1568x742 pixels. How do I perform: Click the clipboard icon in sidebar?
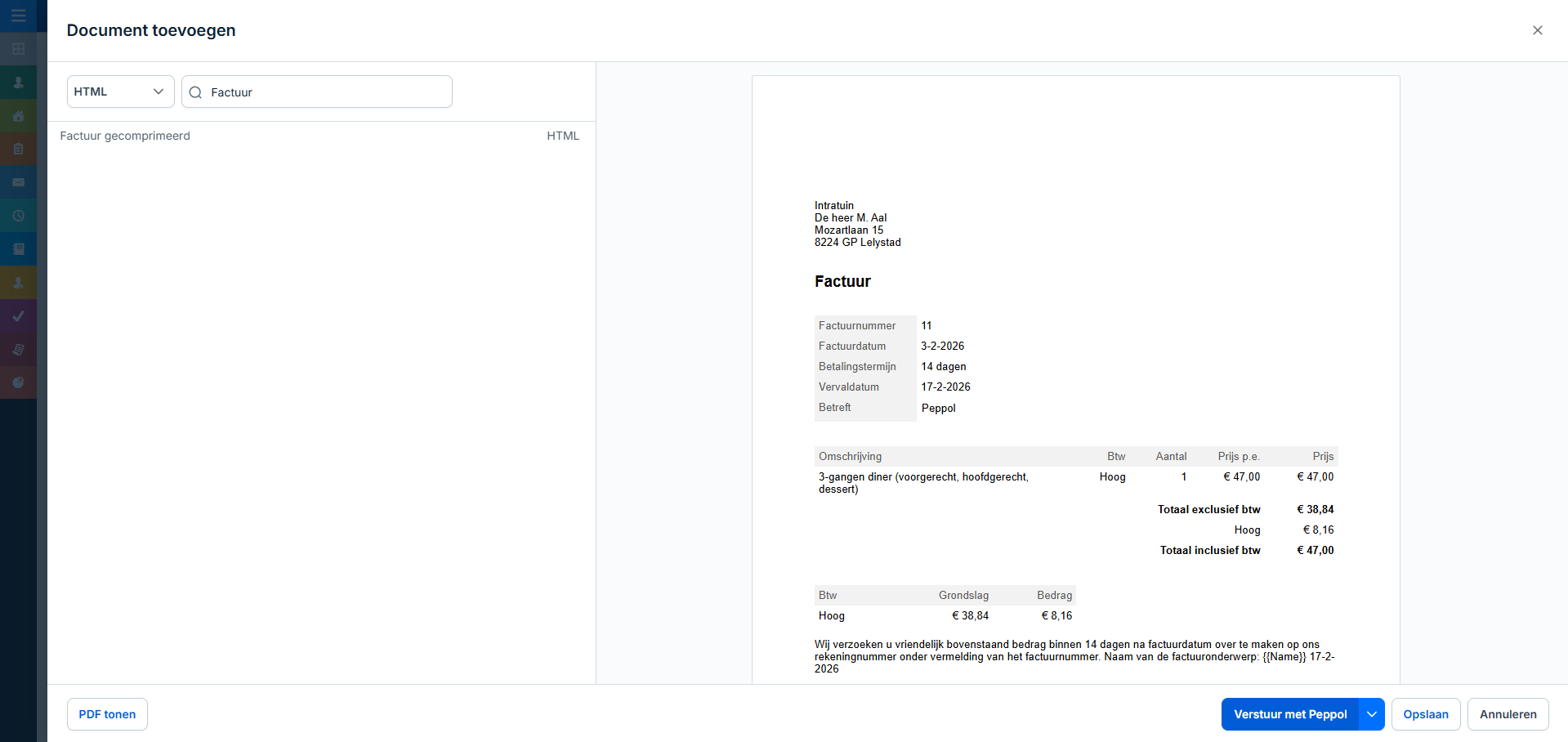[18, 150]
